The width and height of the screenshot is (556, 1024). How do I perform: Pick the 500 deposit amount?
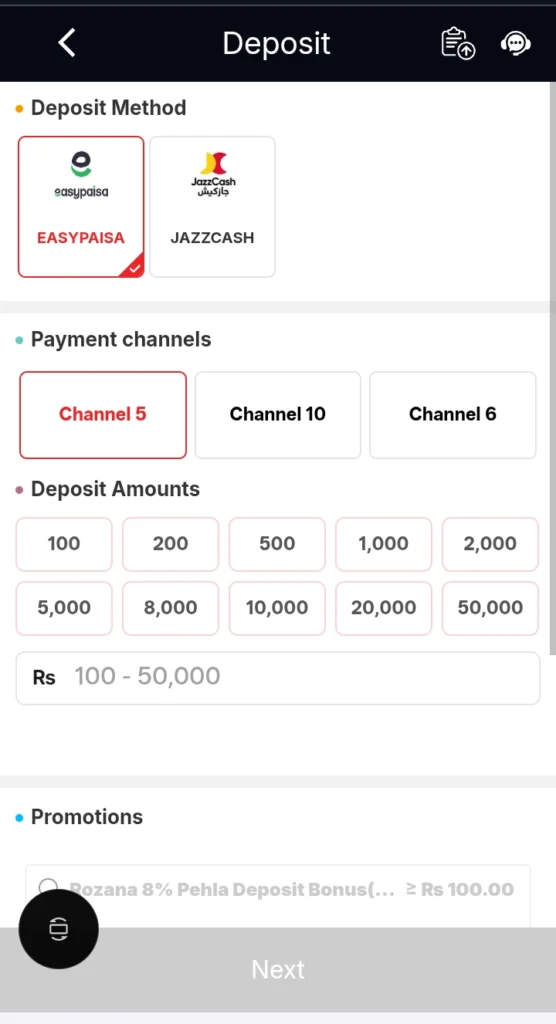(x=277, y=544)
